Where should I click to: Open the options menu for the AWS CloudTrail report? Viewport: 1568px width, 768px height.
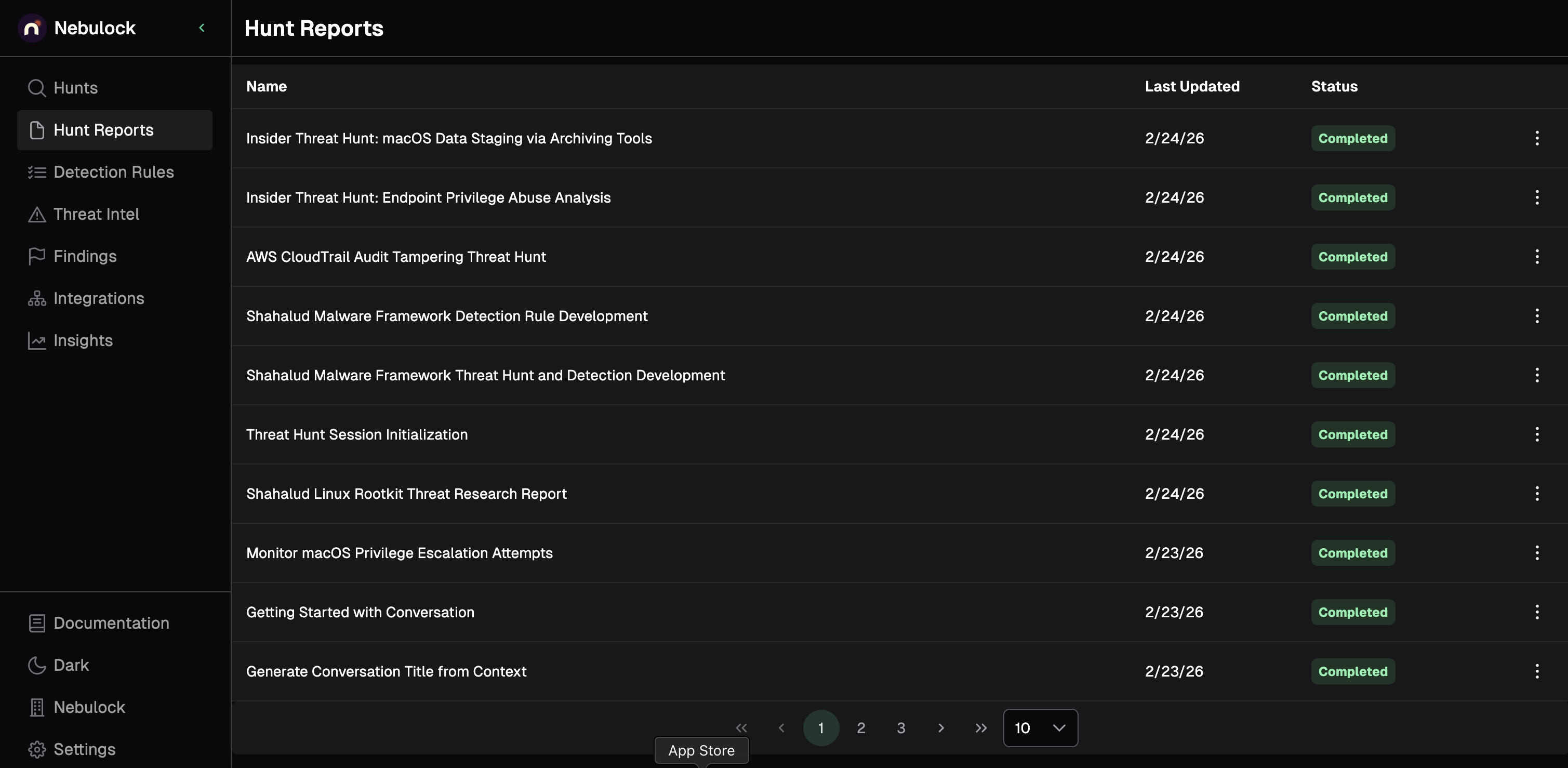coord(1536,257)
